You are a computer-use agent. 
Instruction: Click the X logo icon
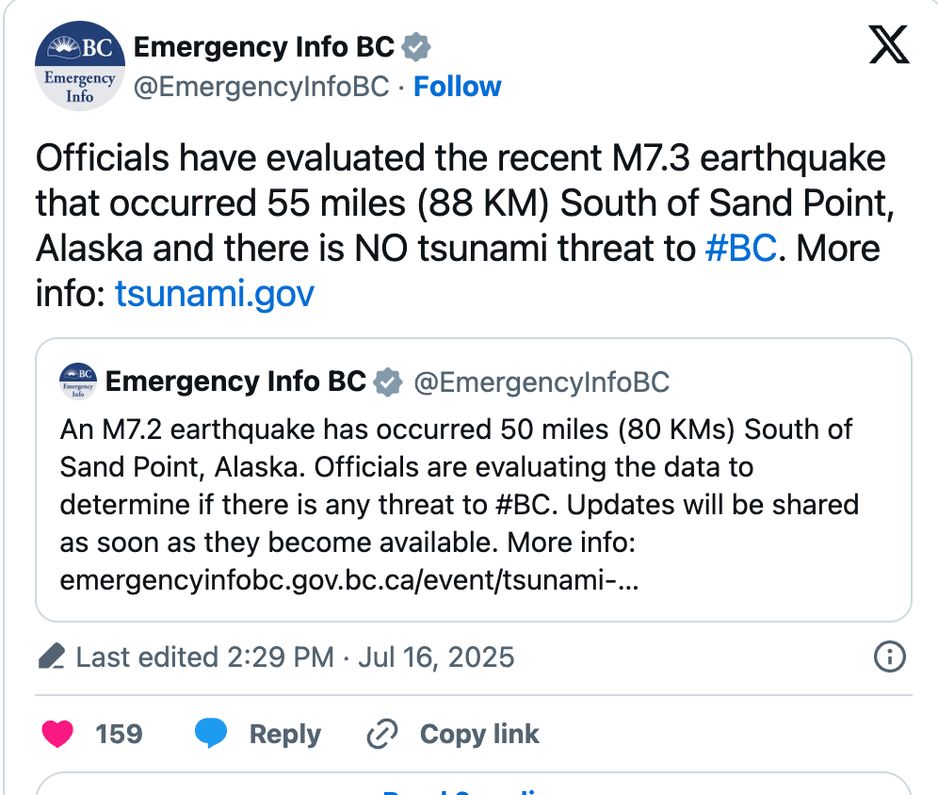click(889, 44)
